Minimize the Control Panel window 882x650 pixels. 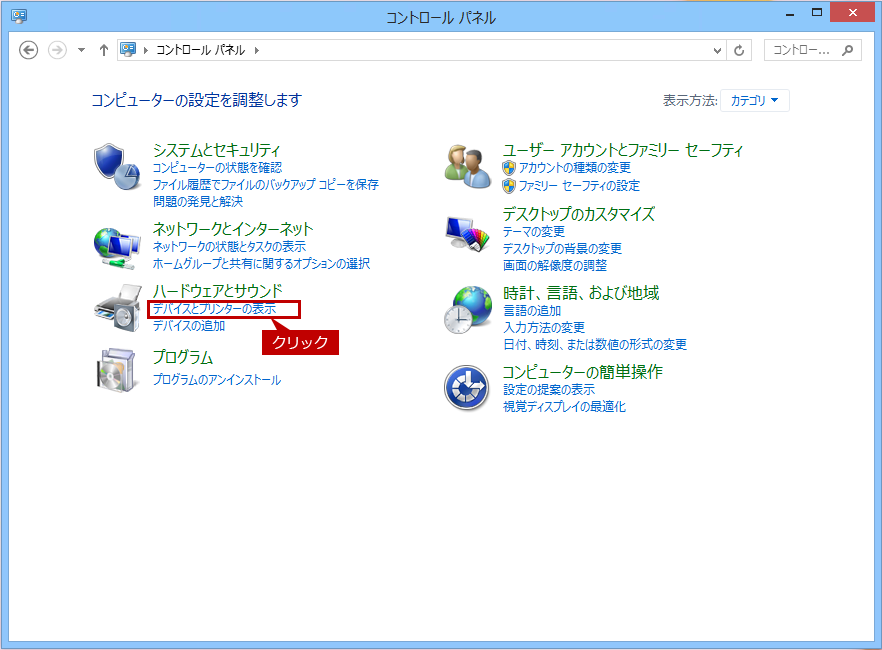790,13
